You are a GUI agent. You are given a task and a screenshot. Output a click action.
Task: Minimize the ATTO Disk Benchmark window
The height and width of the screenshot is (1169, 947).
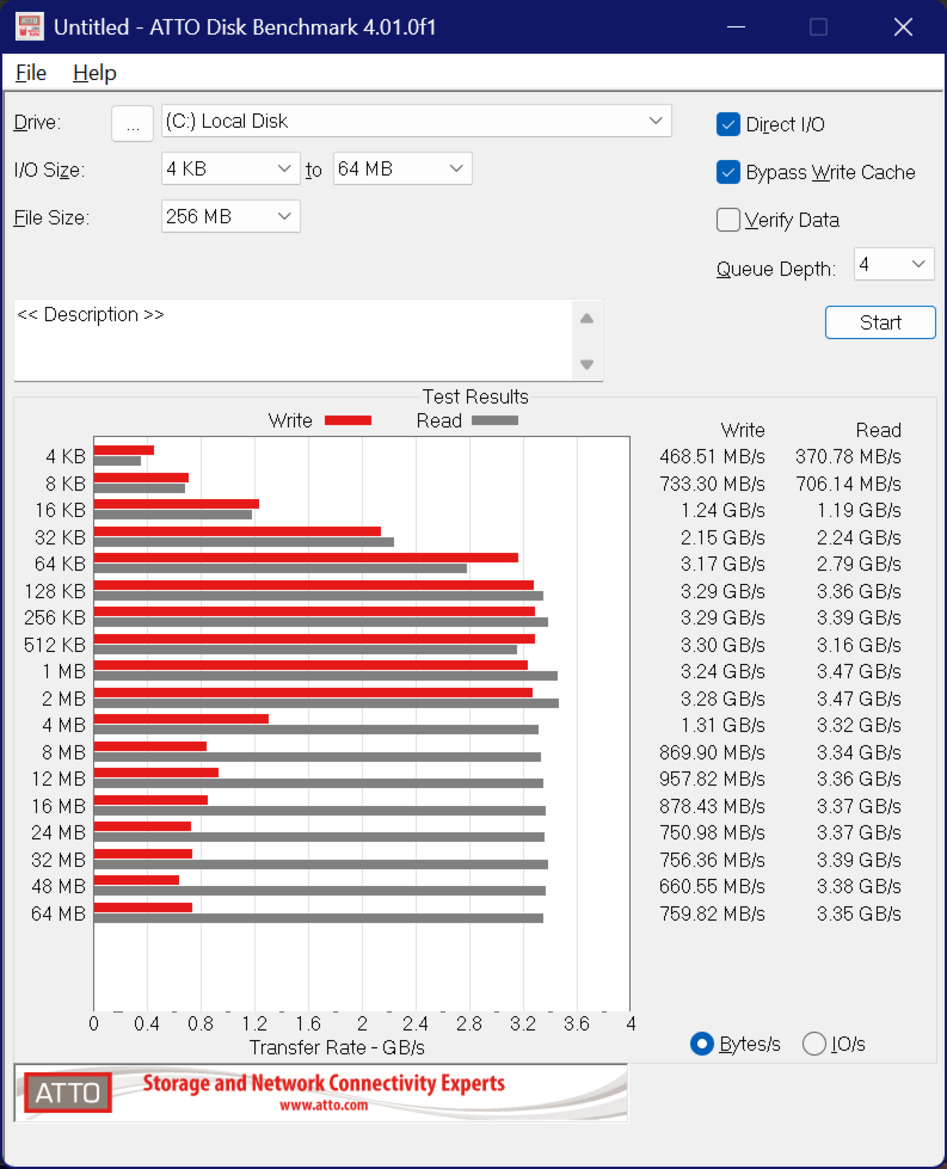coord(736,27)
